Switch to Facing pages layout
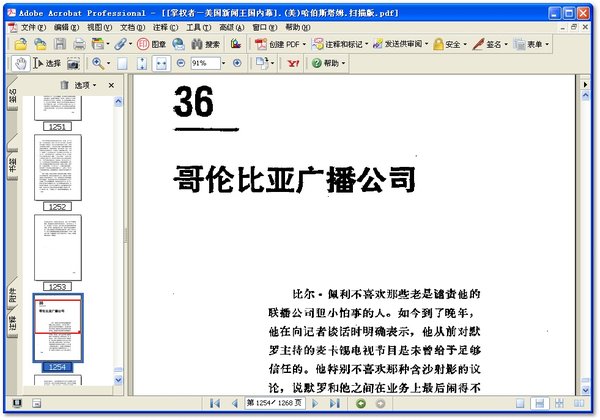Screen dimensions: 600x420 579,403
